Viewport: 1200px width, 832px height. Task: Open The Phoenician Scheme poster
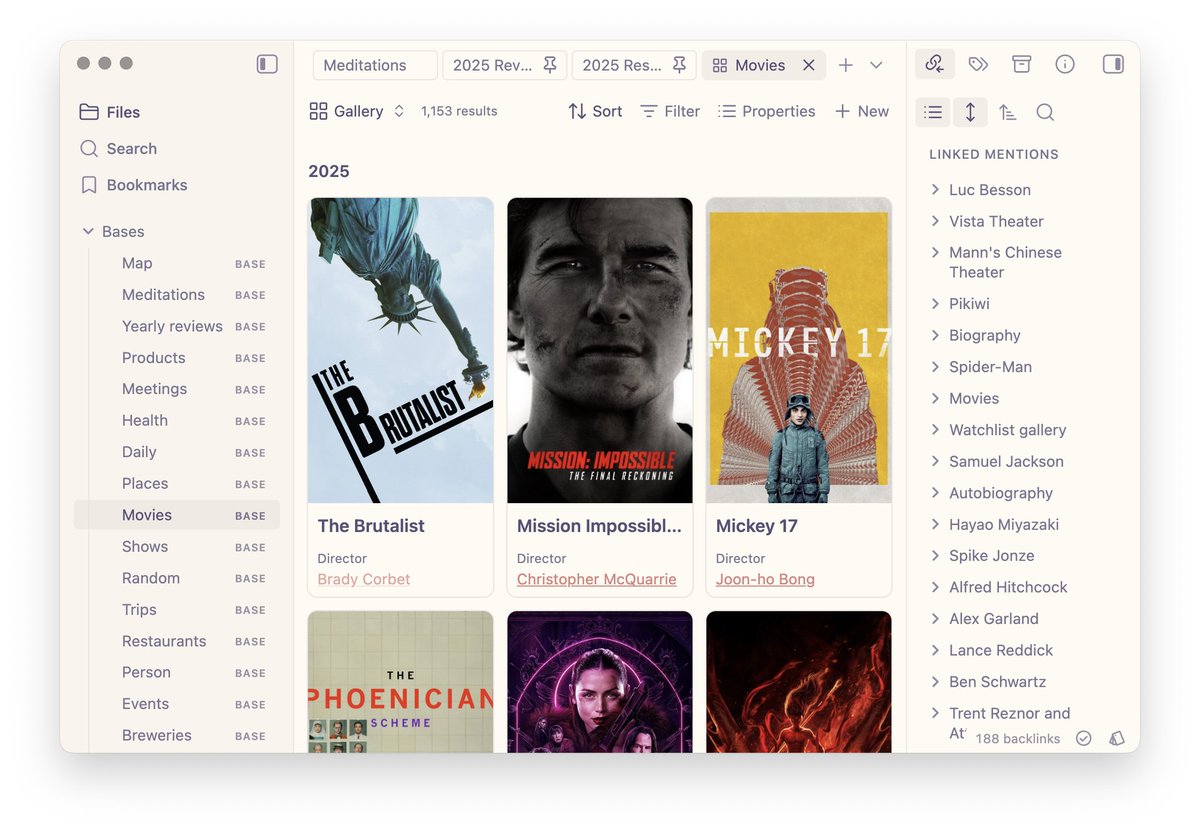pyautogui.click(x=401, y=682)
